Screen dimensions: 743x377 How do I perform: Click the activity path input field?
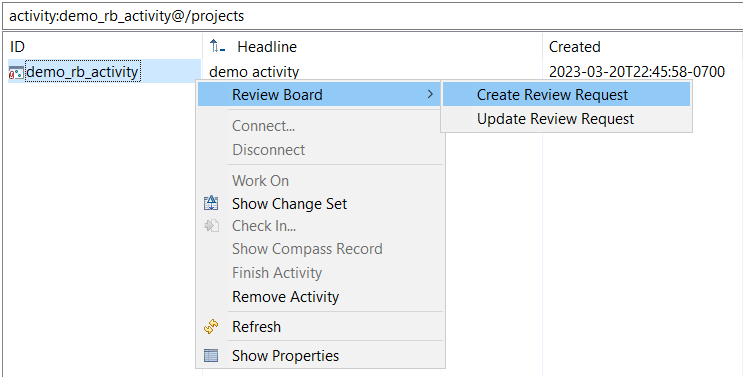click(x=372, y=16)
